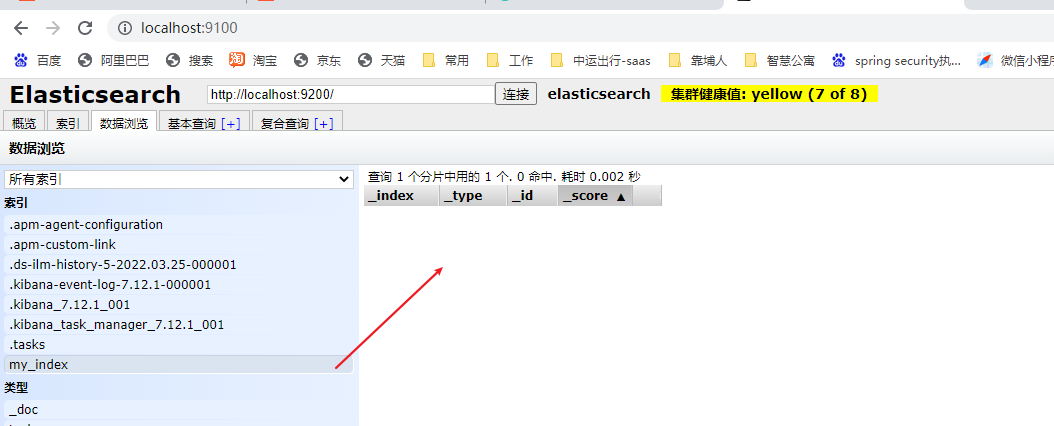Screen dimensions: 1054x426
Task: Open the 天猫 bookmark
Action: pyautogui.click(x=381, y=60)
